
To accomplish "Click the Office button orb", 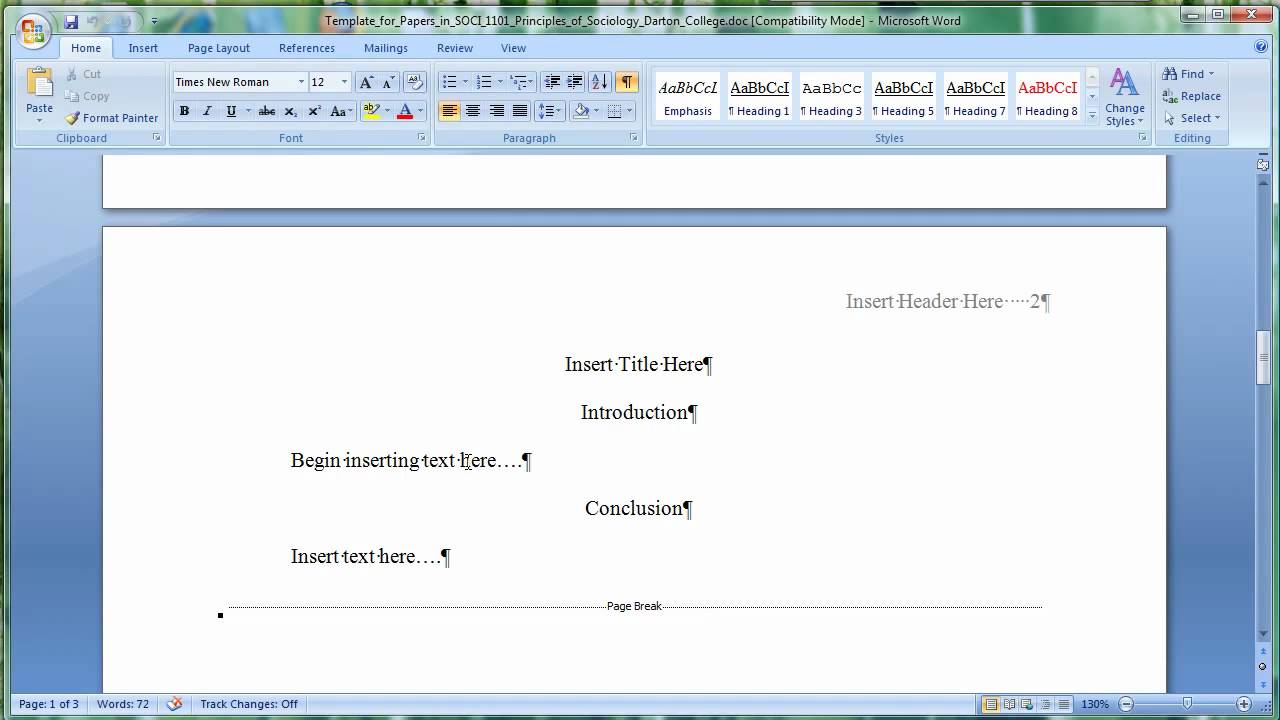I will (x=32, y=30).
